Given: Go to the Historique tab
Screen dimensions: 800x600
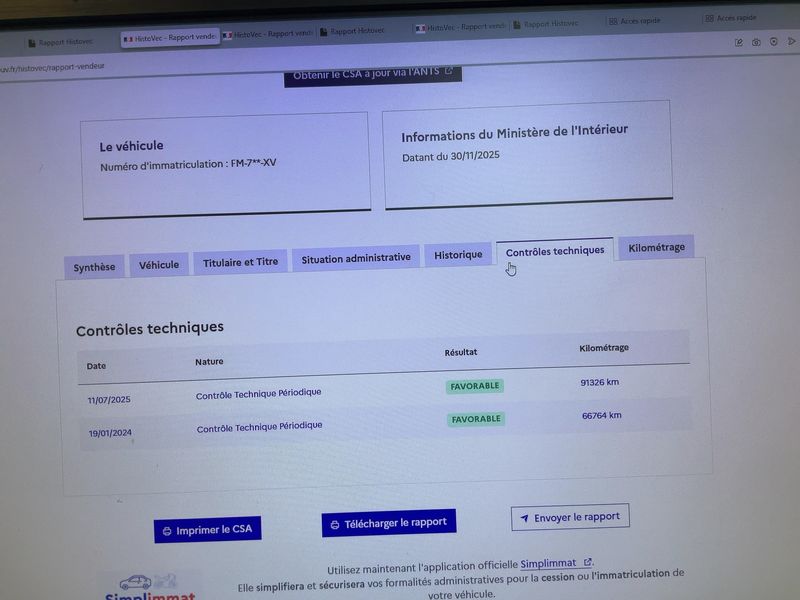Looking at the screenshot, I should click(458, 255).
